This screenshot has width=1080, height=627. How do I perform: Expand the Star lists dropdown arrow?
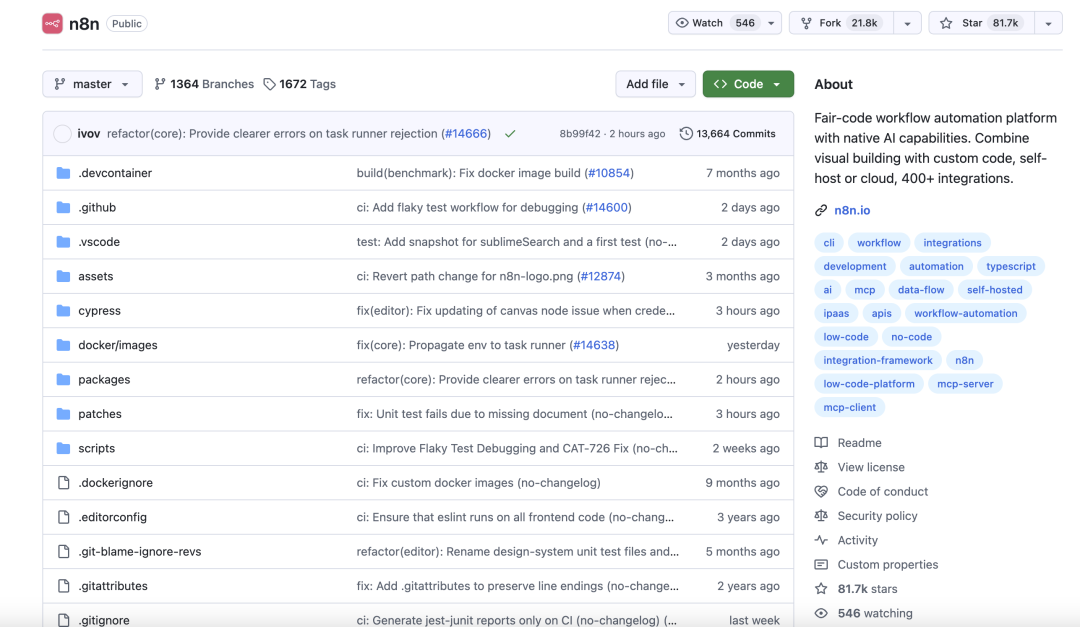[x=1048, y=23]
